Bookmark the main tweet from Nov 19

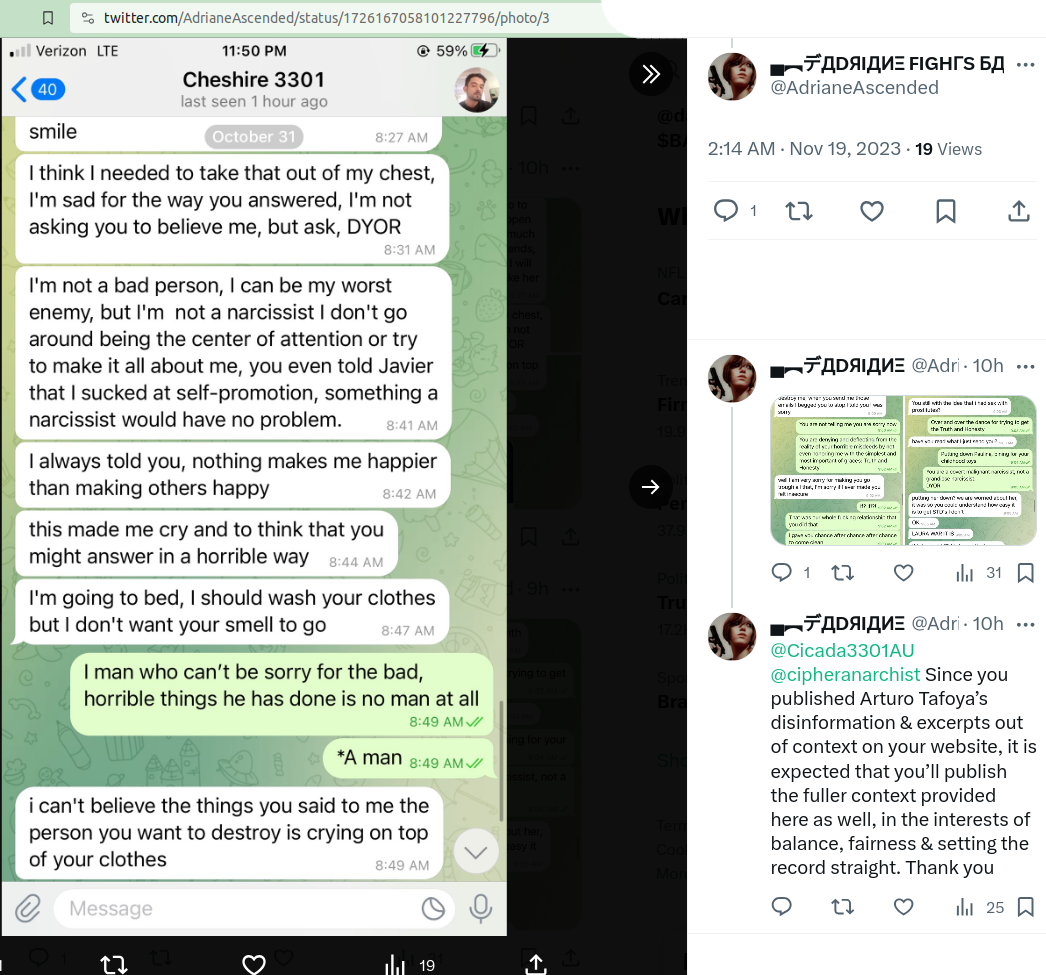pos(945,211)
